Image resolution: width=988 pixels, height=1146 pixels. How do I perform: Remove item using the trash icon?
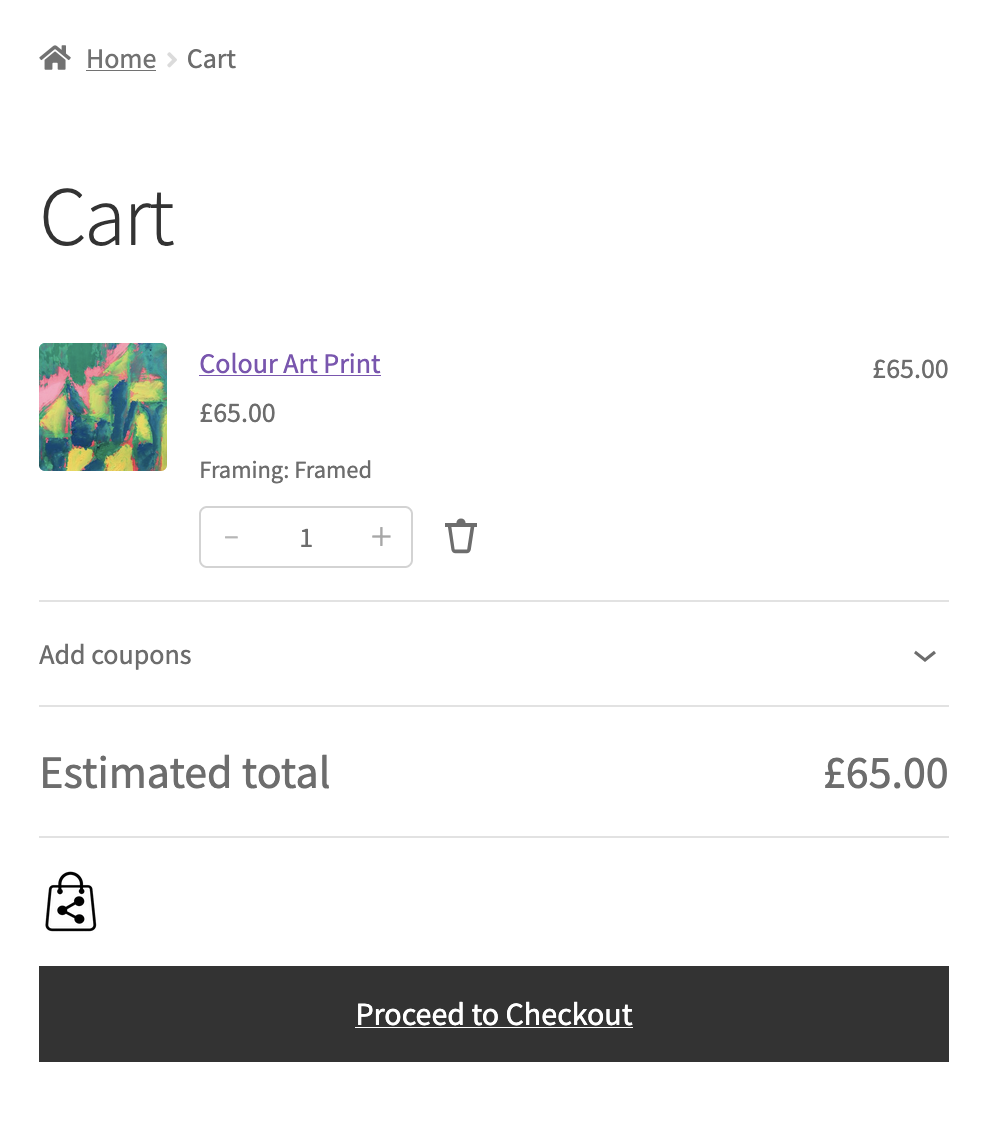click(x=460, y=536)
